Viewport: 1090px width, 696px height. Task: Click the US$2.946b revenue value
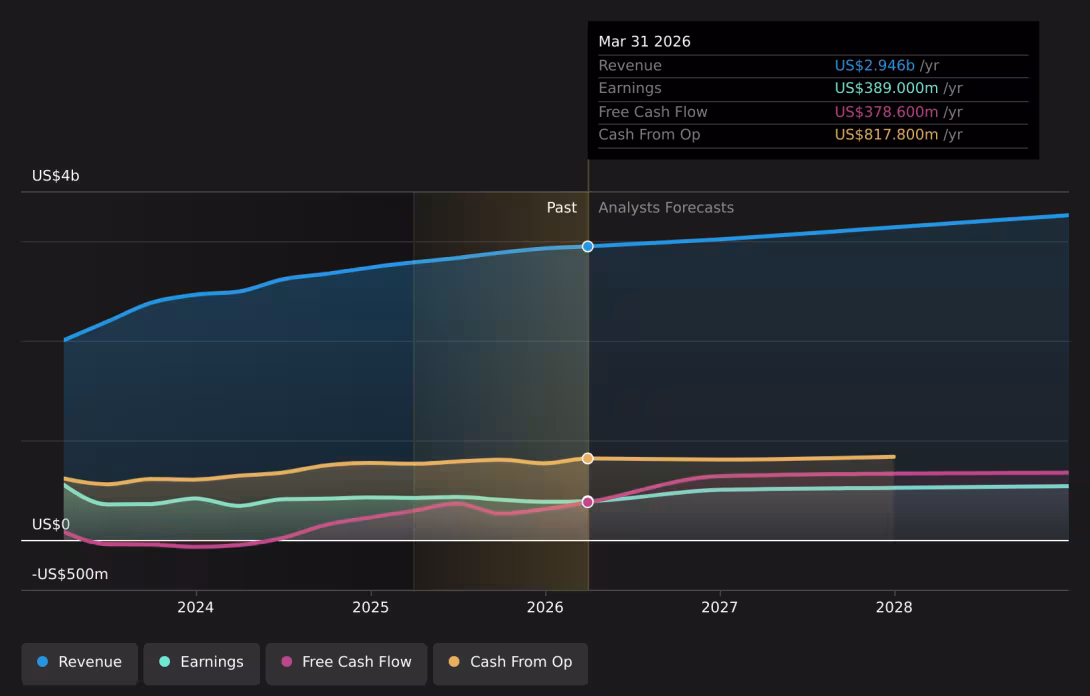tap(875, 65)
